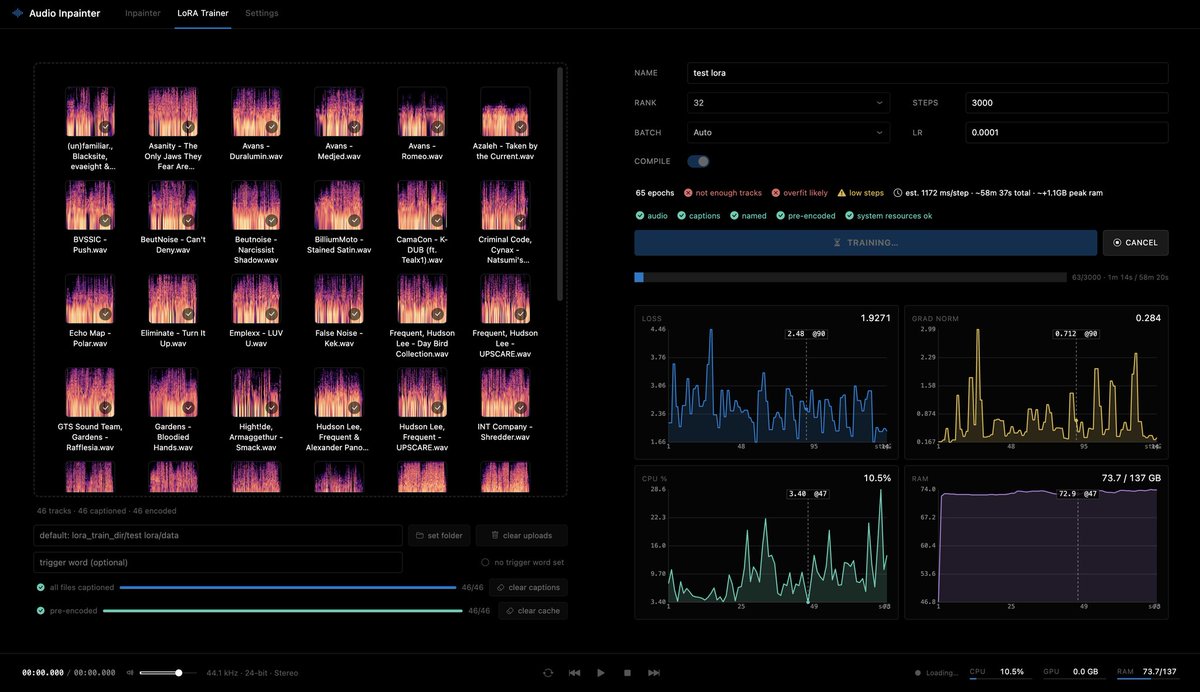Click the not enough tracks warning icon

688,192
